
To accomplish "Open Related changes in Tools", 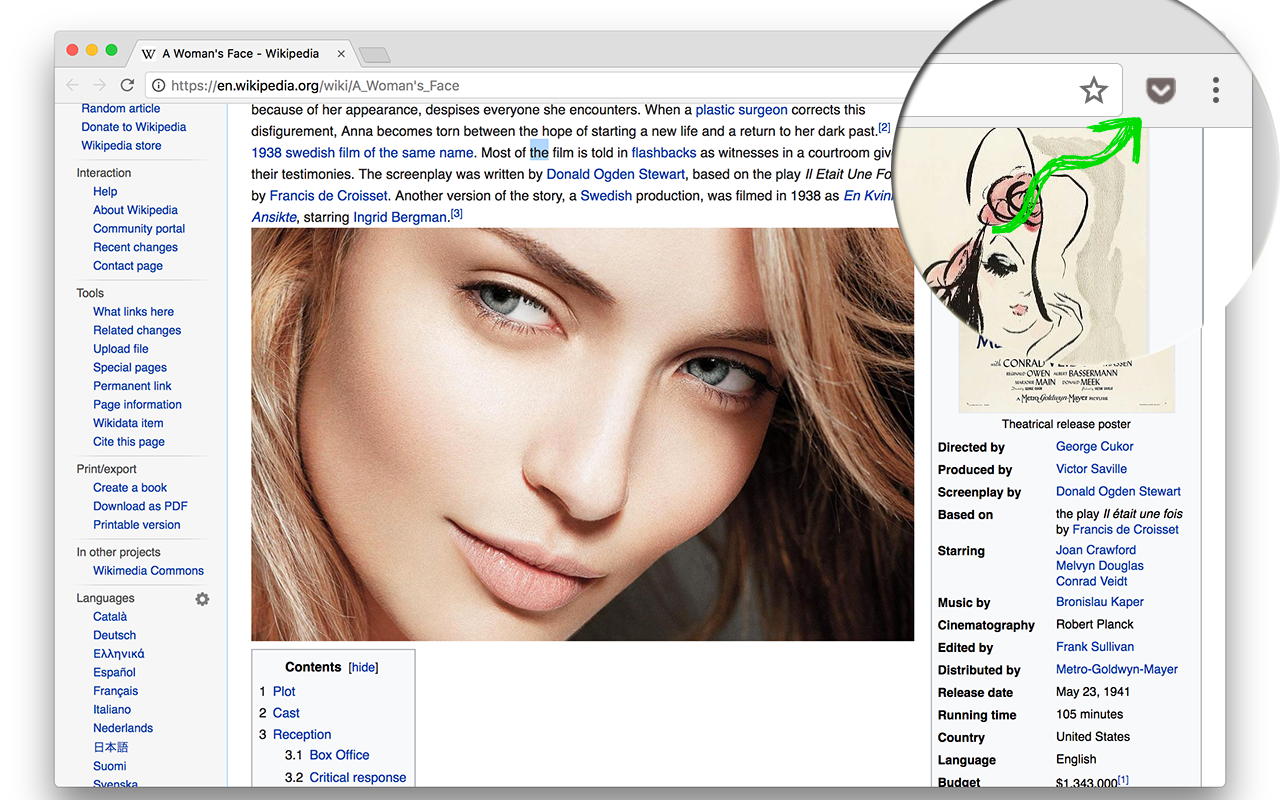I will point(137,330).
